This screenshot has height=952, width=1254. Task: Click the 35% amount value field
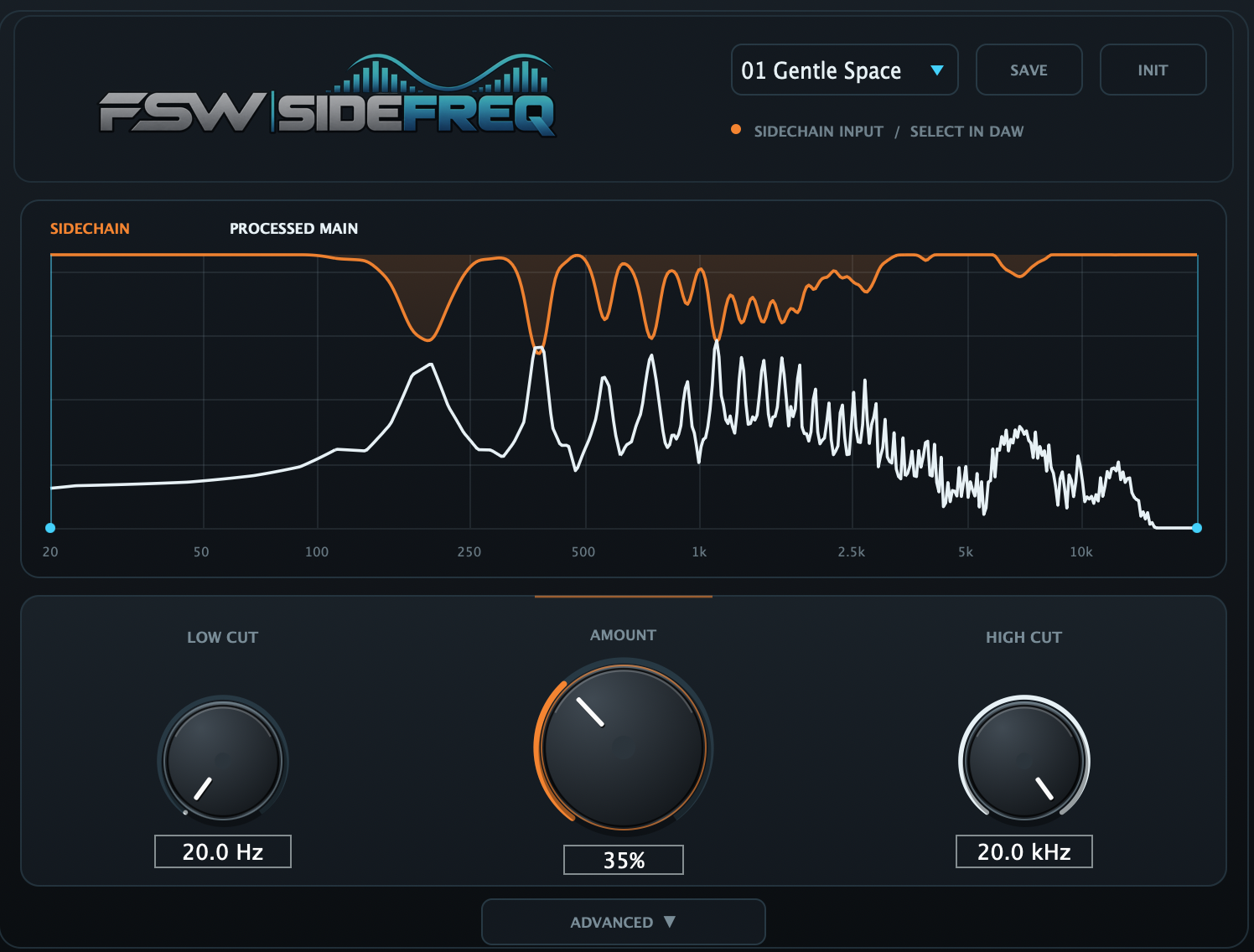(624, 860)
